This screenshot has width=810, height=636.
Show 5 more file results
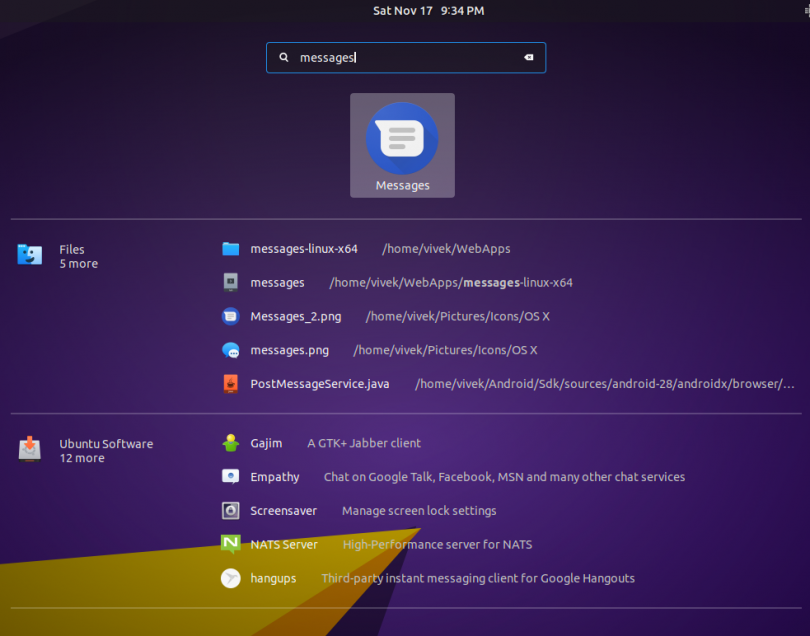(x=79, y=263)
